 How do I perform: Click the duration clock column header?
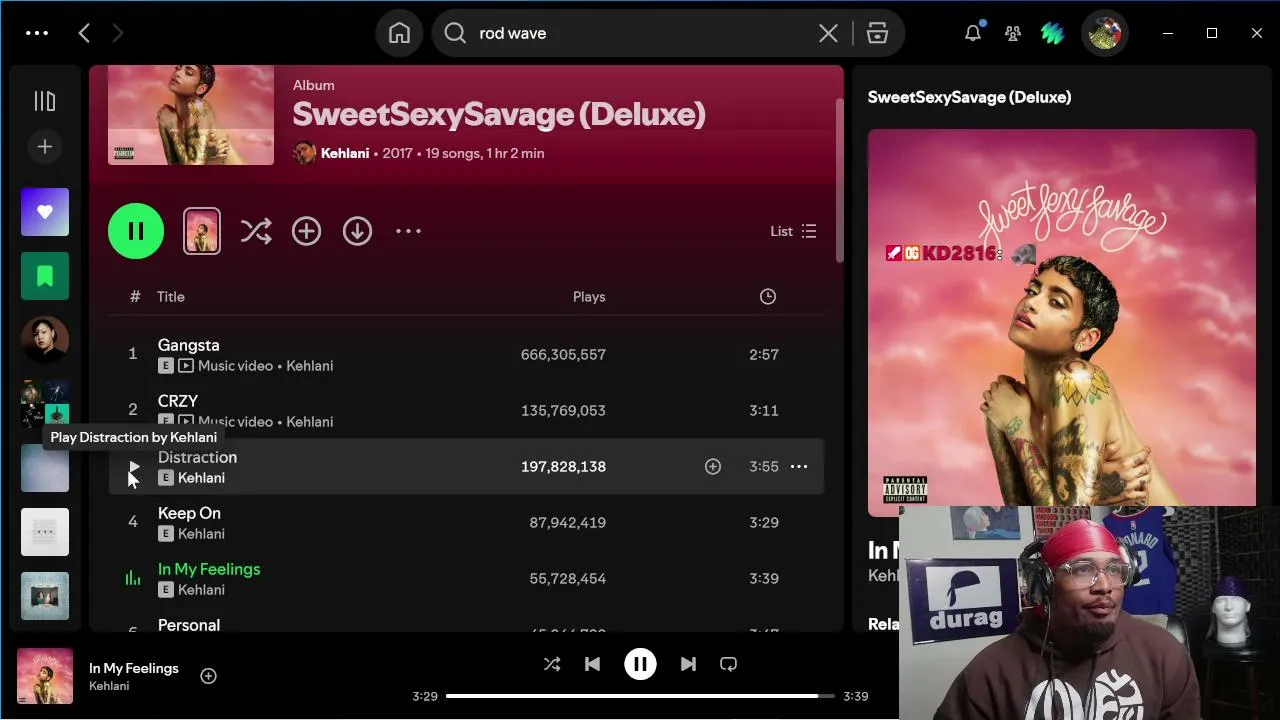[767, 296]
